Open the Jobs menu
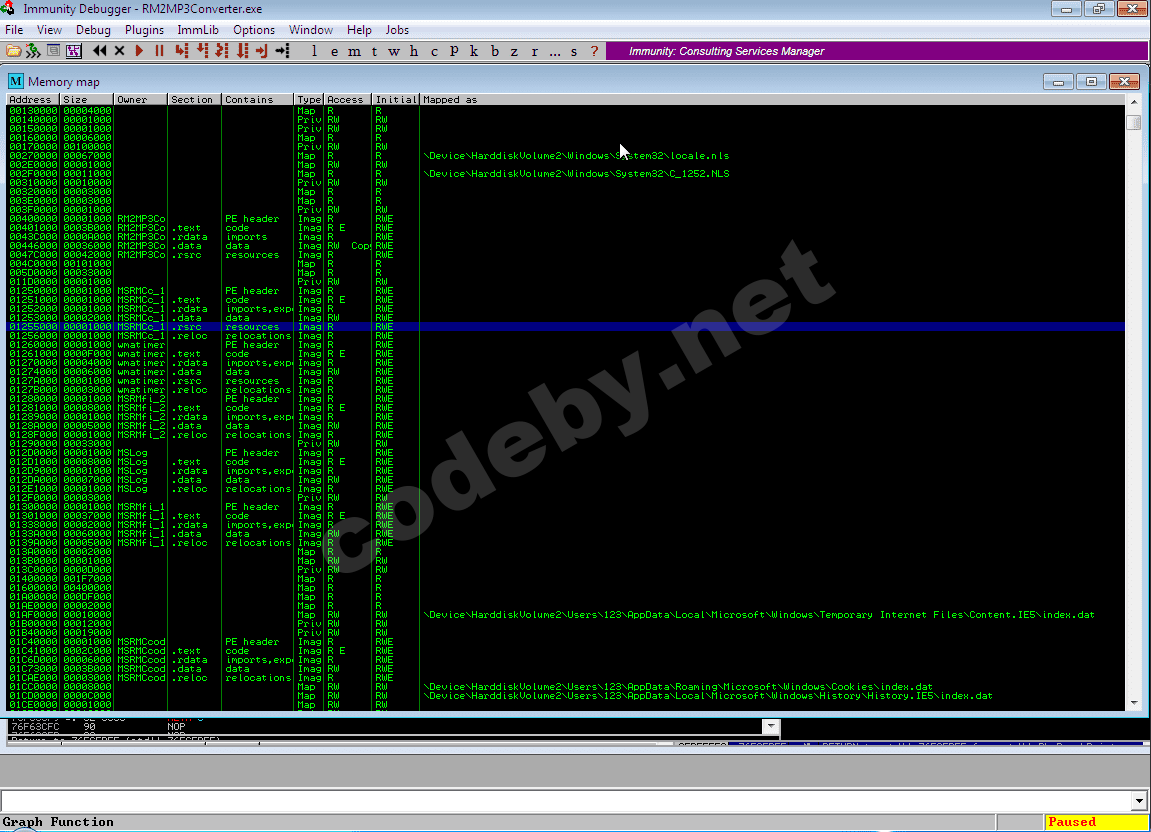Viewport: 1151px width, 832px height. pos(397,30)
